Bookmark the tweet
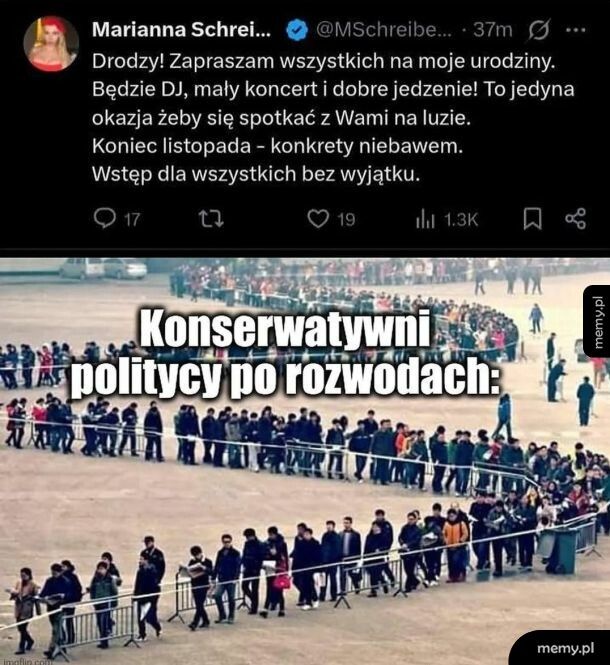 pyautogui.click(x=532, y=219)
